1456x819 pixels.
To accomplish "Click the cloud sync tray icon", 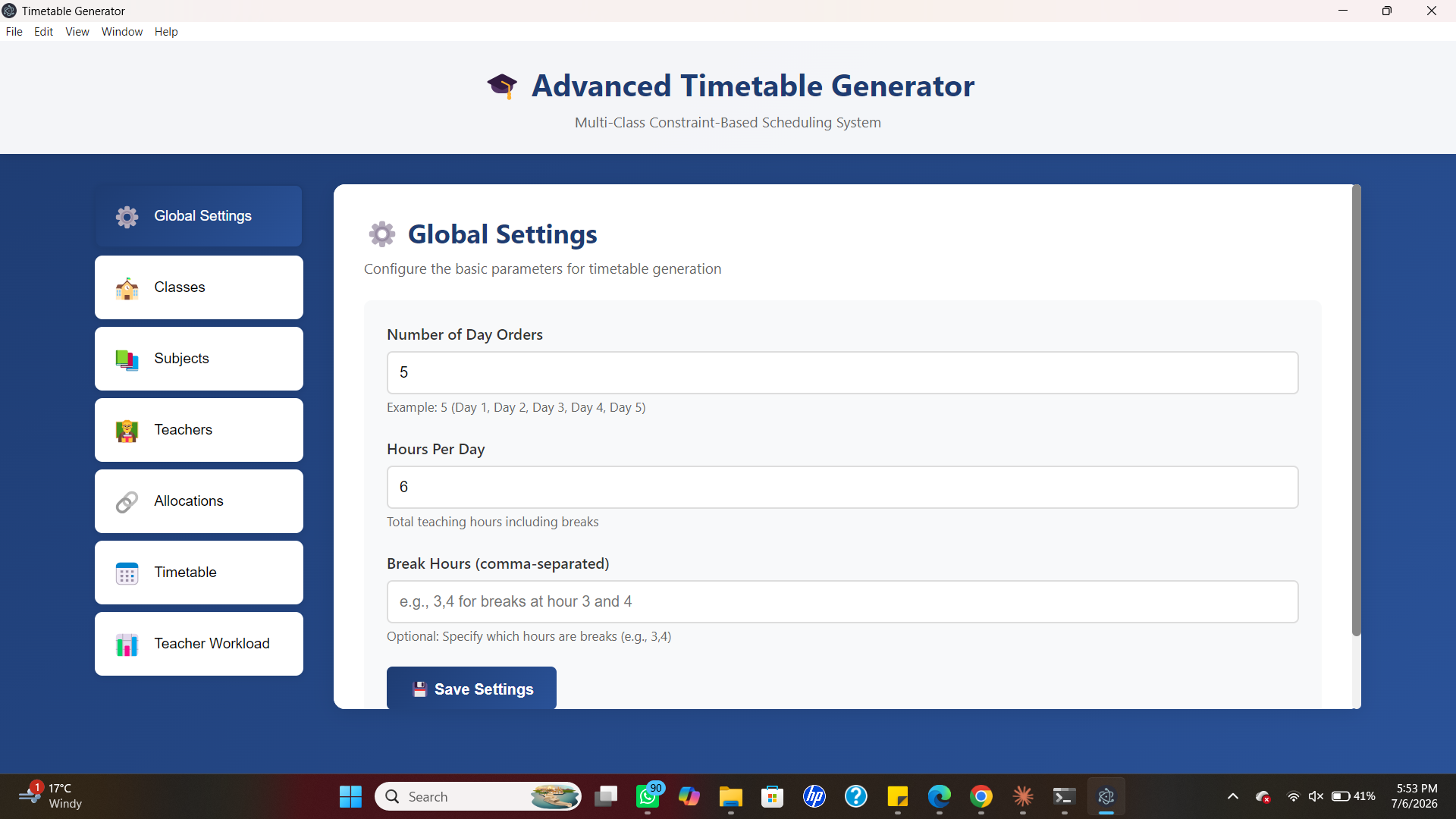I will pyautogui.click(x=1263, y=797).
